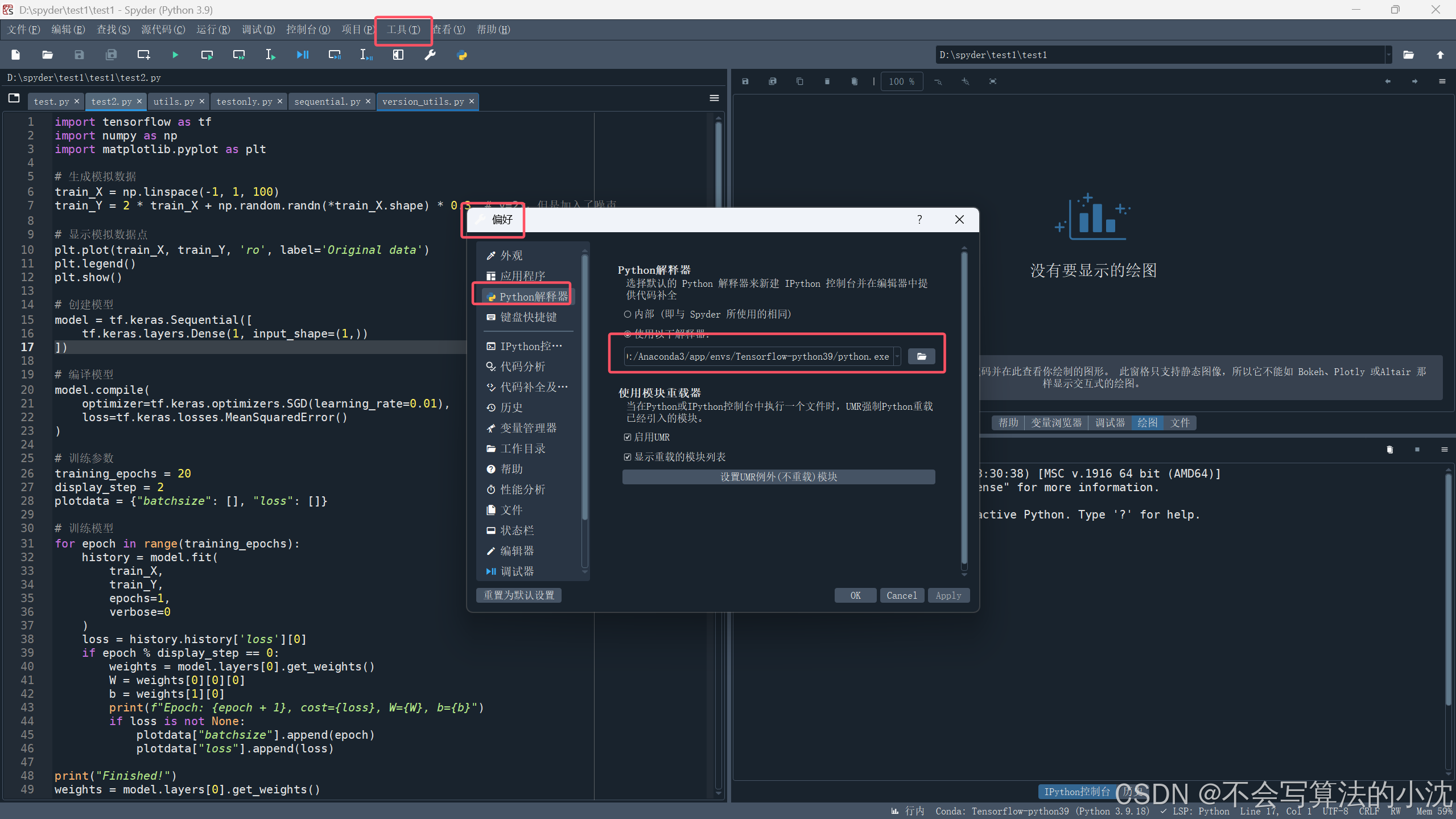Toggle 显示重载的模块列表 checkbox
The width and height of the screenshot is (1456, 819).
628,457
